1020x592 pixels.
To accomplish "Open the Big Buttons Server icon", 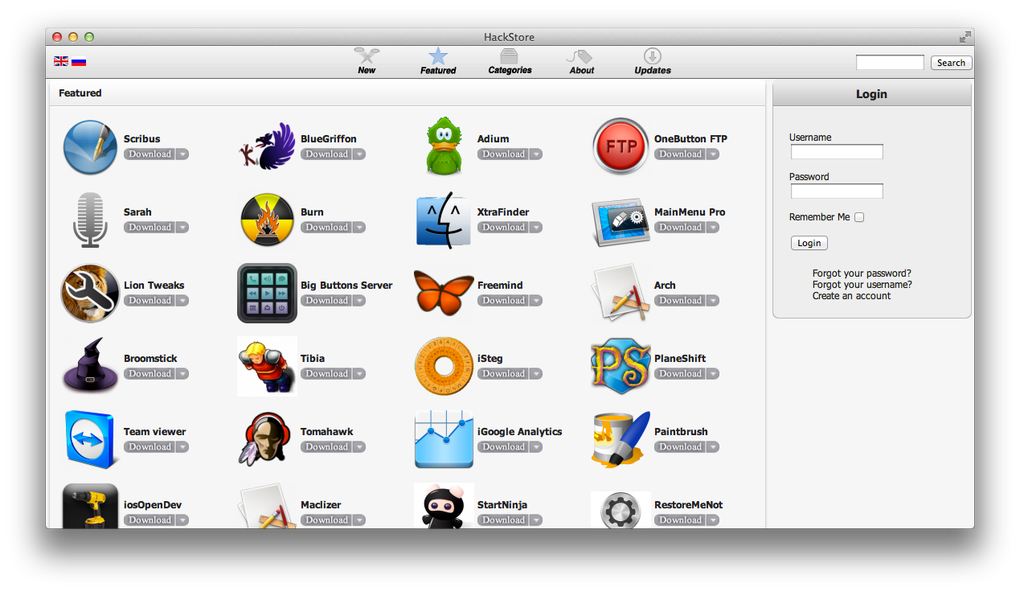I will 267,293.
